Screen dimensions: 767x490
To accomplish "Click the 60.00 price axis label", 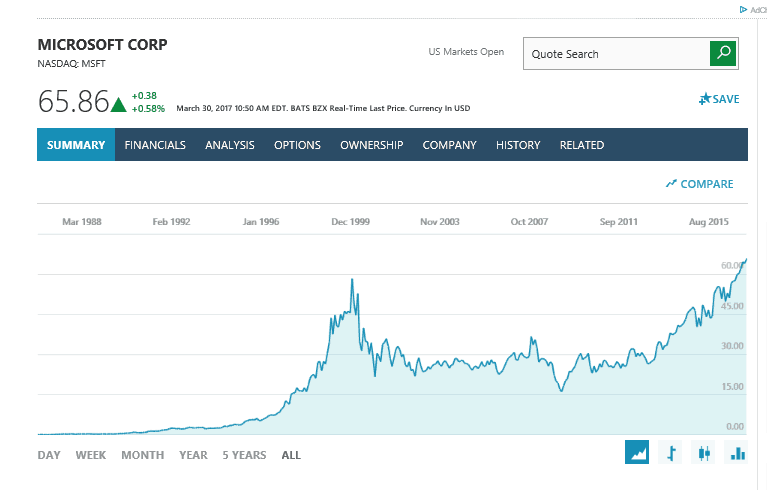I will coord(732,266).
